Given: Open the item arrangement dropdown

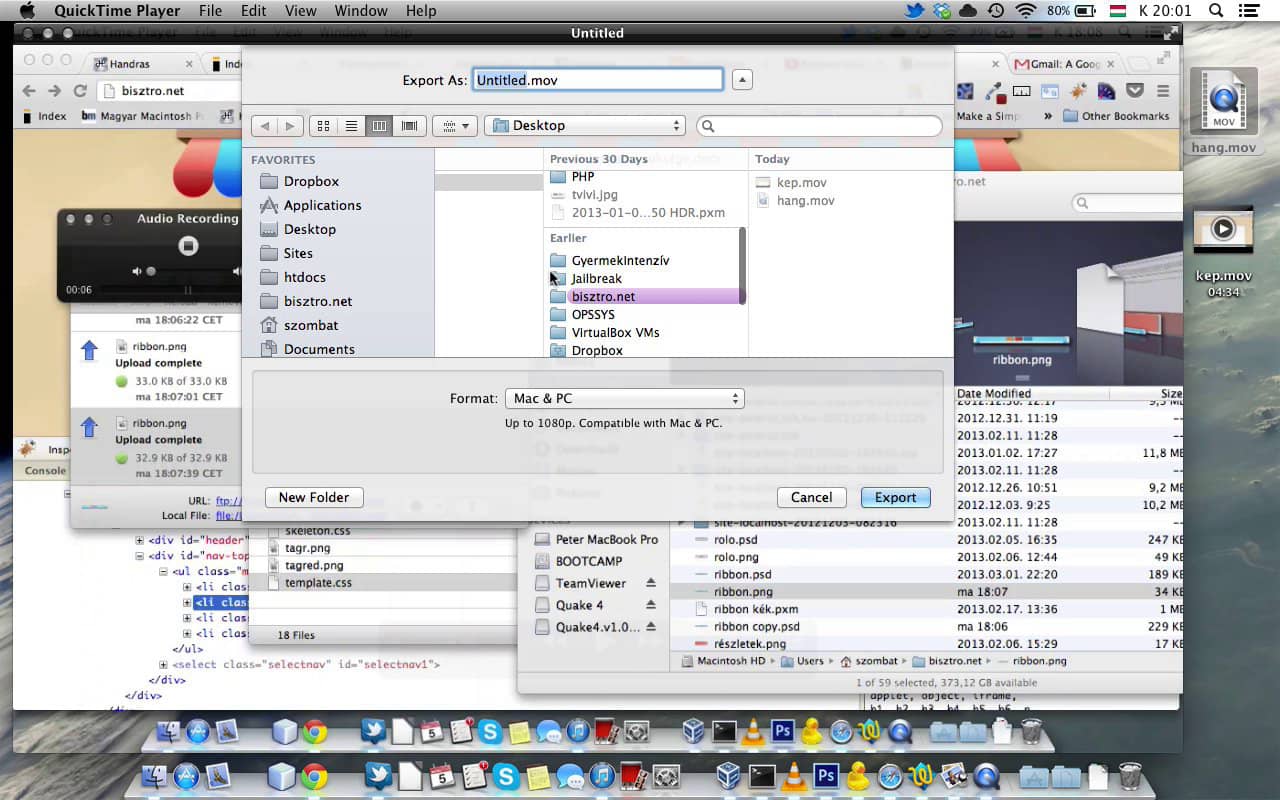Looking at the screenshot, I should click(x=454, y=126).
